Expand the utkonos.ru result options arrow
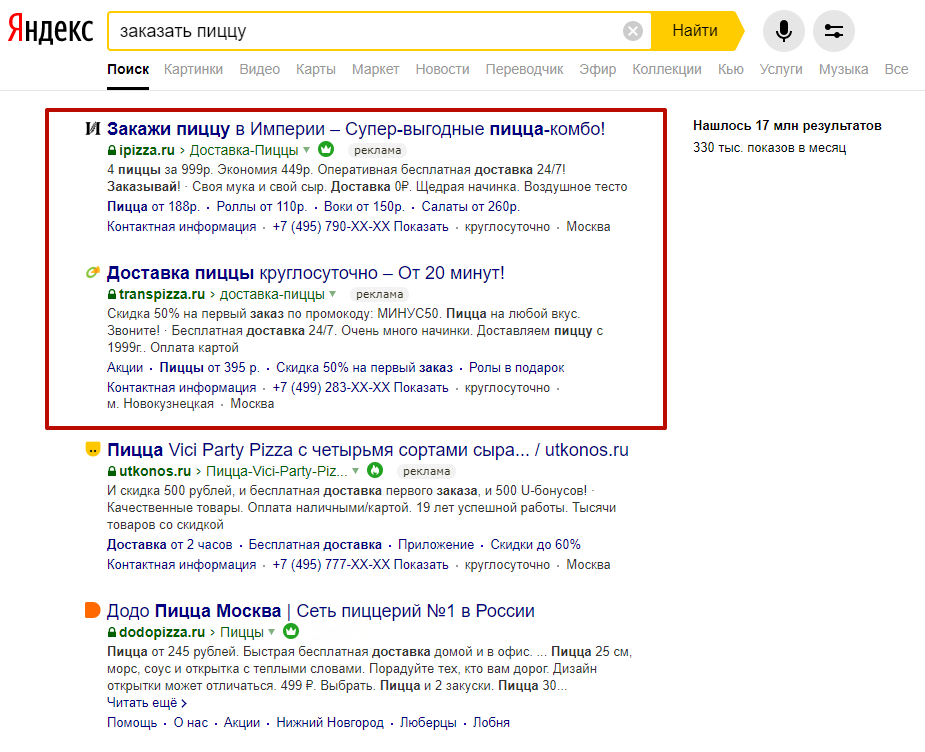 click(x=355, y=471)
